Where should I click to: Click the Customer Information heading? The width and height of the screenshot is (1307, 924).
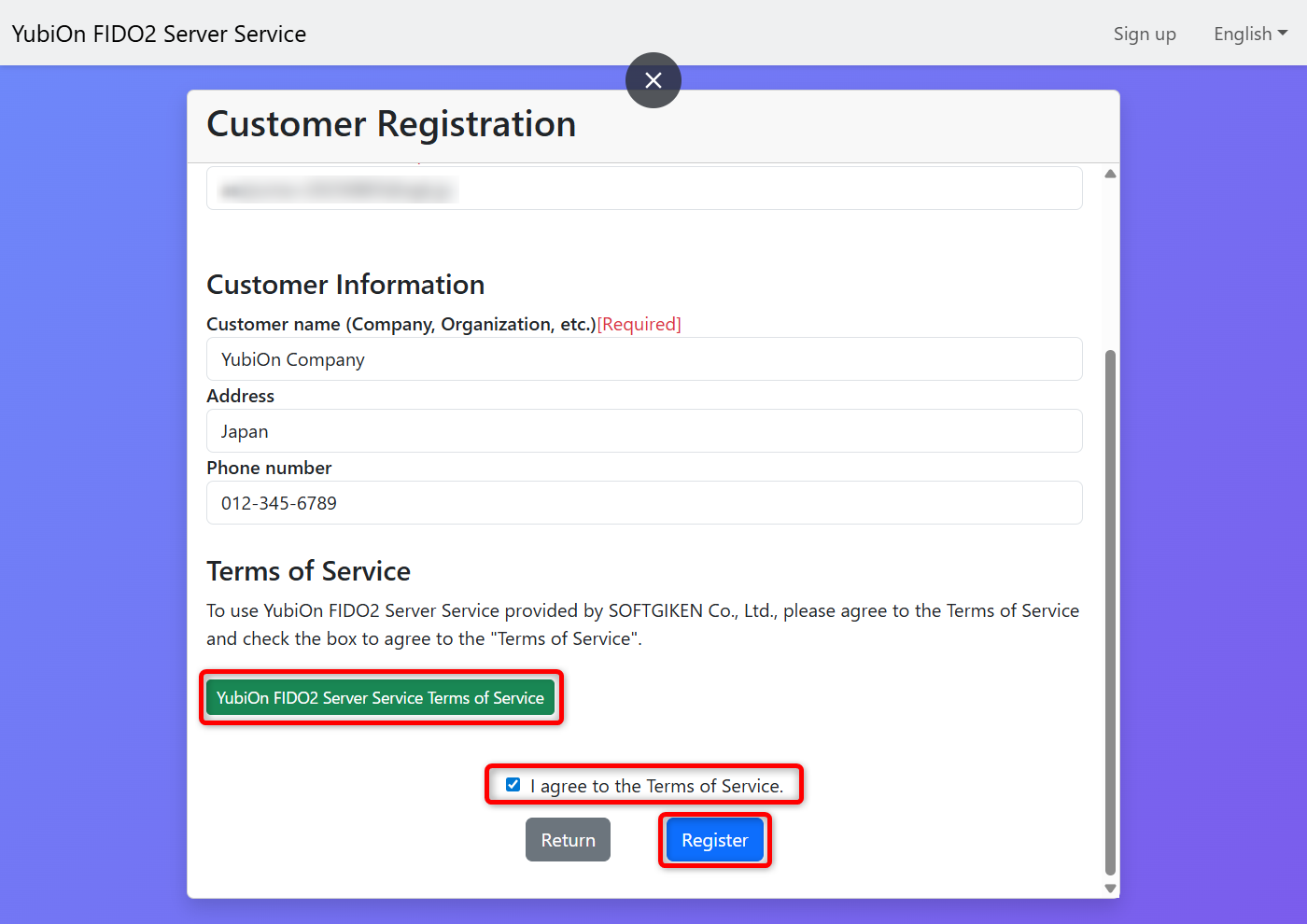point(345,285)
